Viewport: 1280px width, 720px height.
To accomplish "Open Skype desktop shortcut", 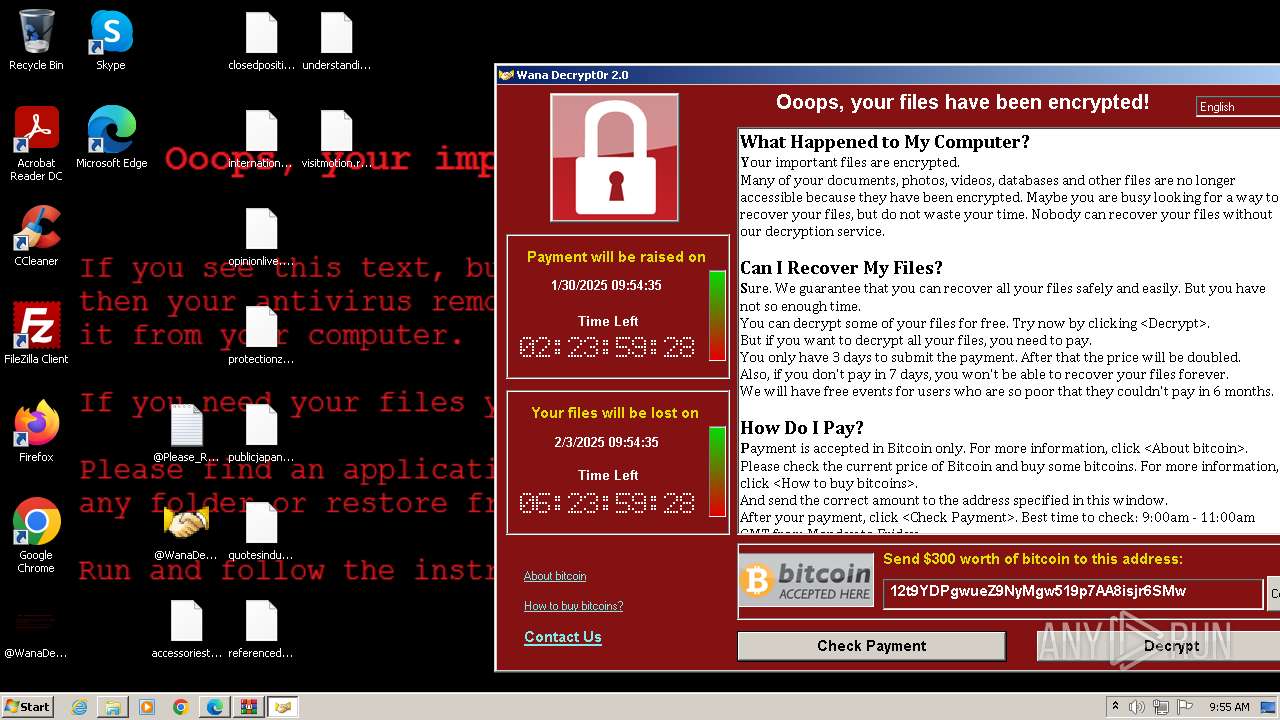I will pyautogui.click(x=111, y=40).
